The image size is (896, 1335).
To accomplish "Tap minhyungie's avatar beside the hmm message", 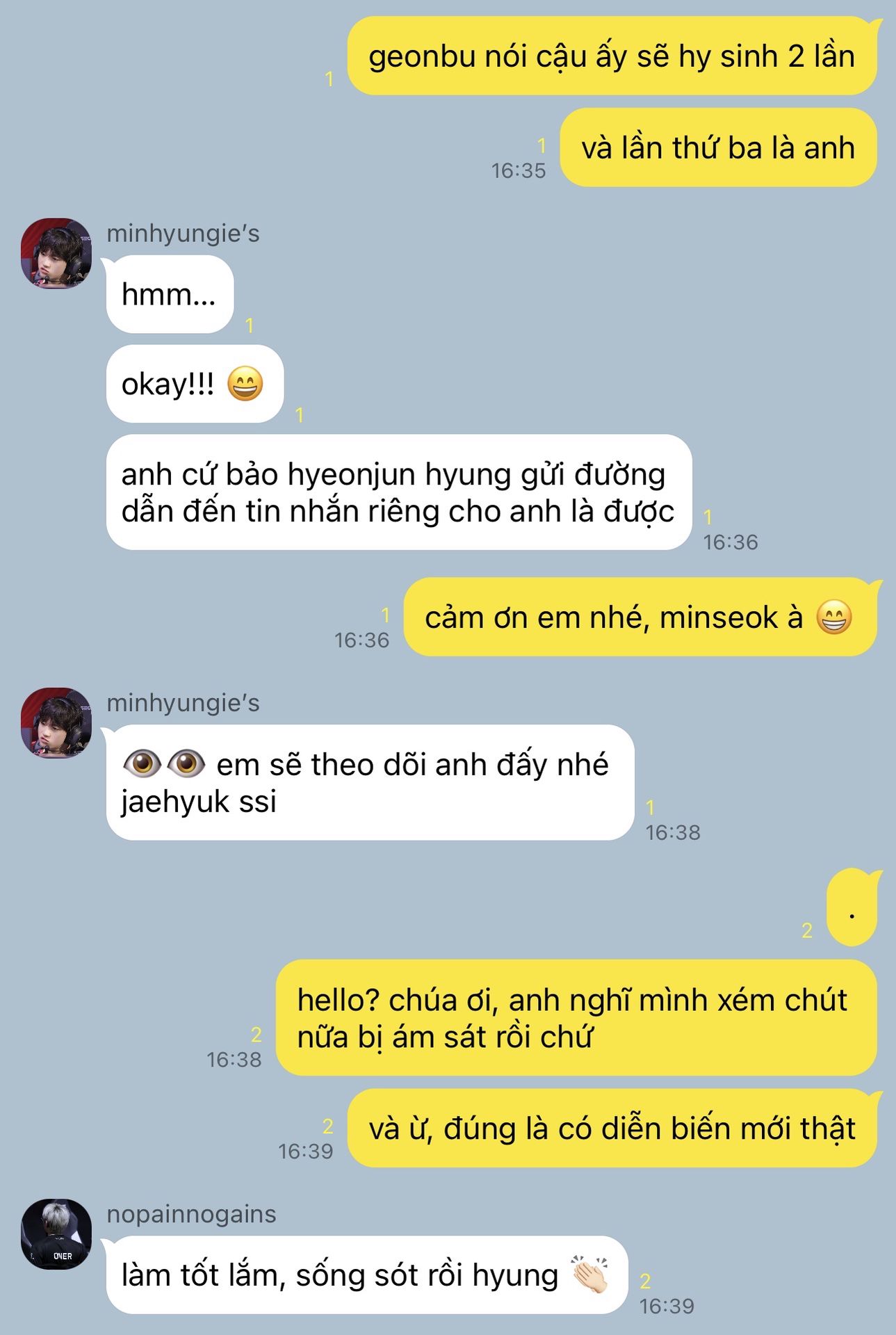I will pyautogui.click(x=56, y=254).
